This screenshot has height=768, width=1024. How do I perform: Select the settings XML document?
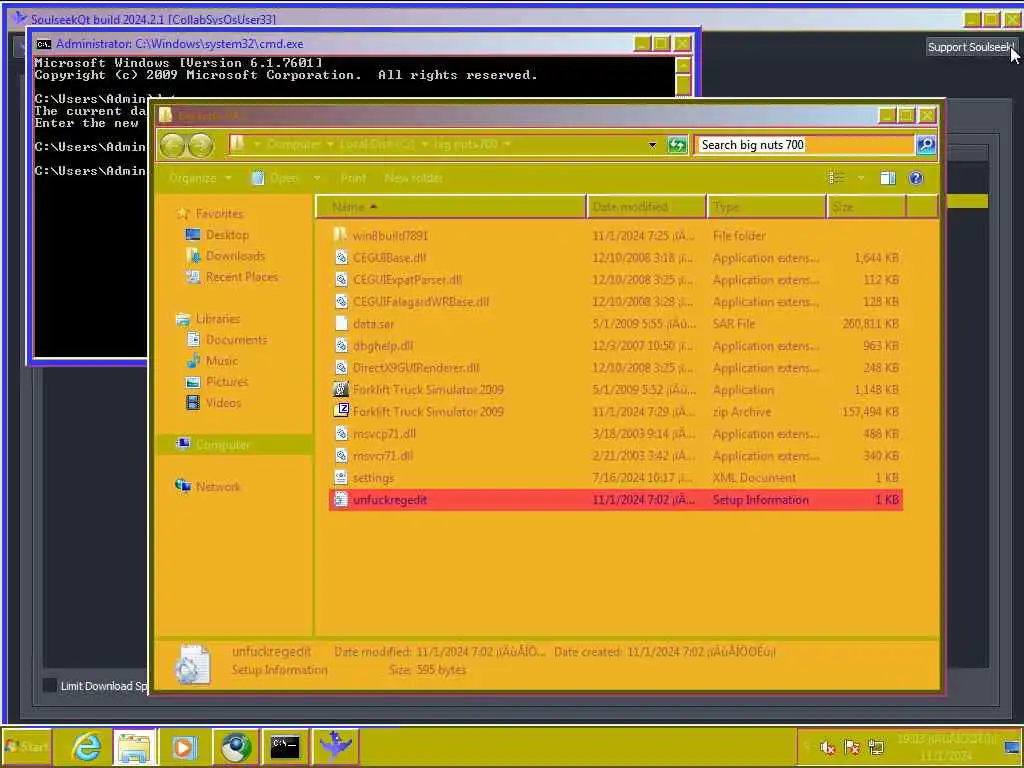pos(615,478)
